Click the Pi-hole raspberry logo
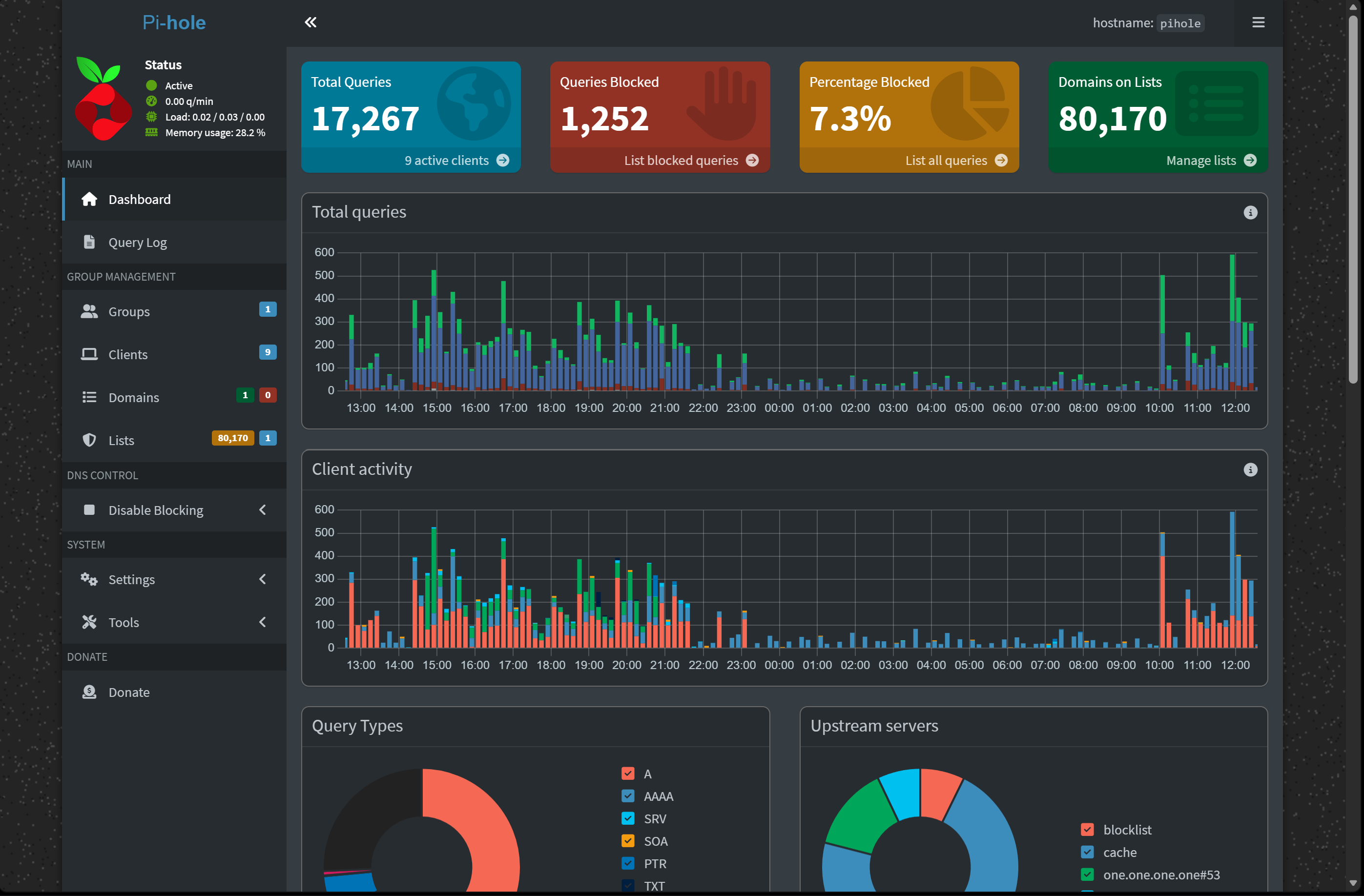 coord(103,99)
